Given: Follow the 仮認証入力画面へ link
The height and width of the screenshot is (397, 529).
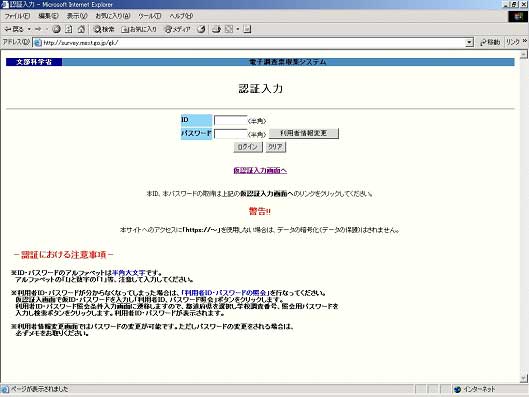Looking at the screenshot, I should tap(260, 170).
